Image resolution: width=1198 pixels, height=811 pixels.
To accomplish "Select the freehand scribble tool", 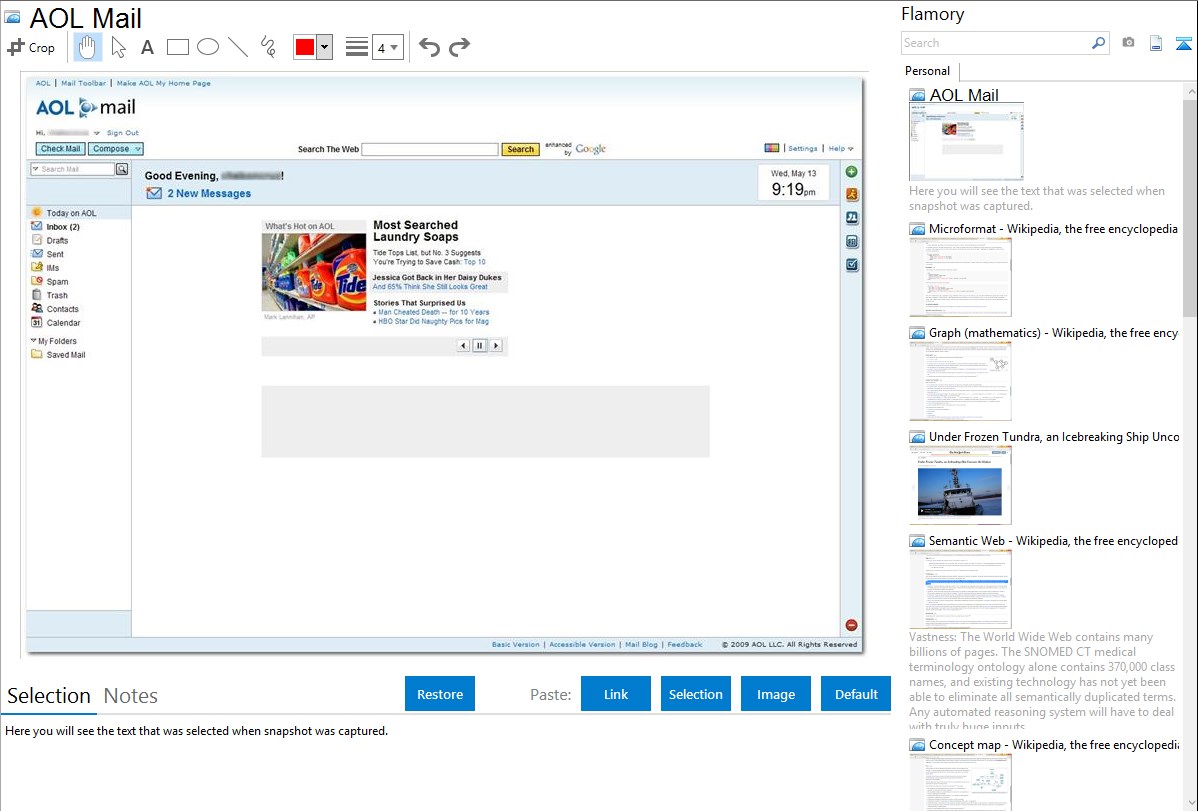I will click(268, 47).
